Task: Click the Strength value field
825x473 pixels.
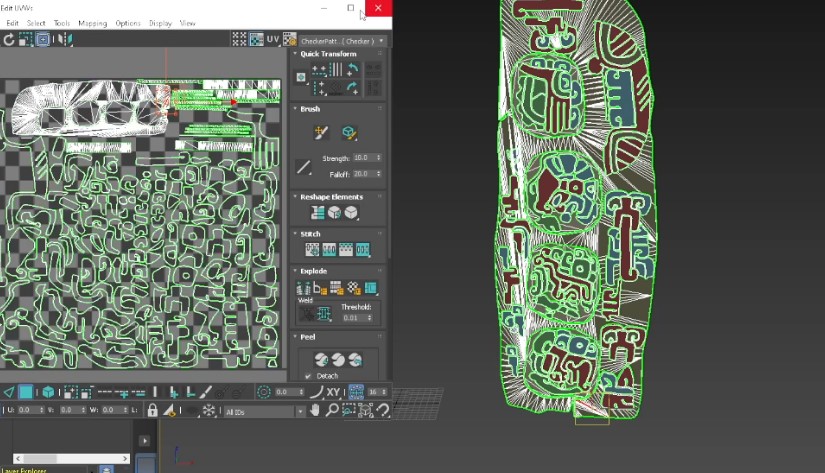Action: [x=364, y=158]
